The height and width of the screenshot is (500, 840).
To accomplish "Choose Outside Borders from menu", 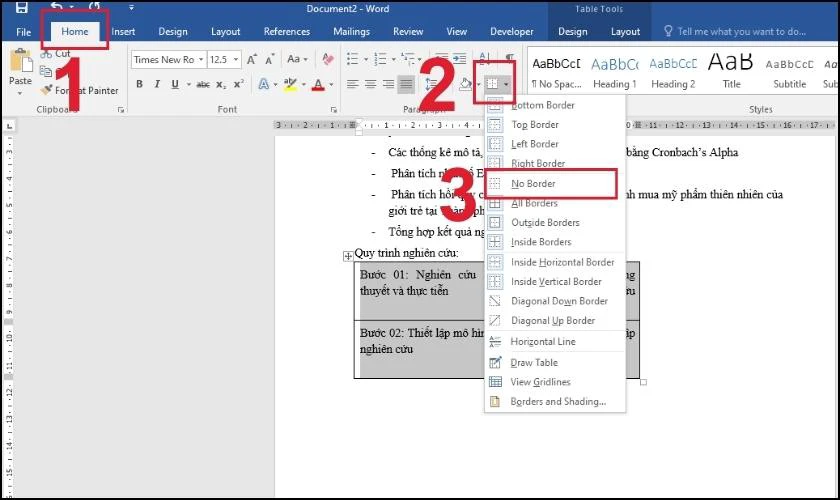I will 554,222.
